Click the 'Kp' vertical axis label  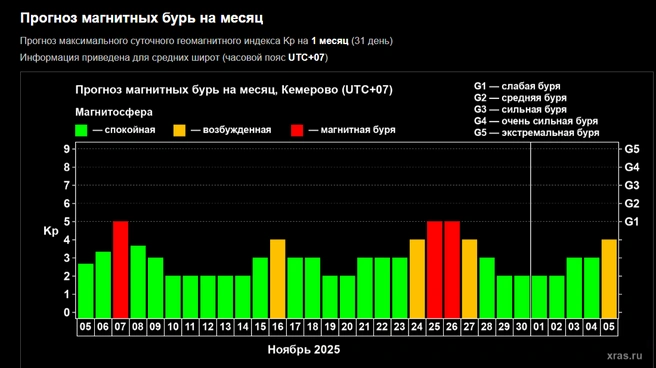(51, 231)
